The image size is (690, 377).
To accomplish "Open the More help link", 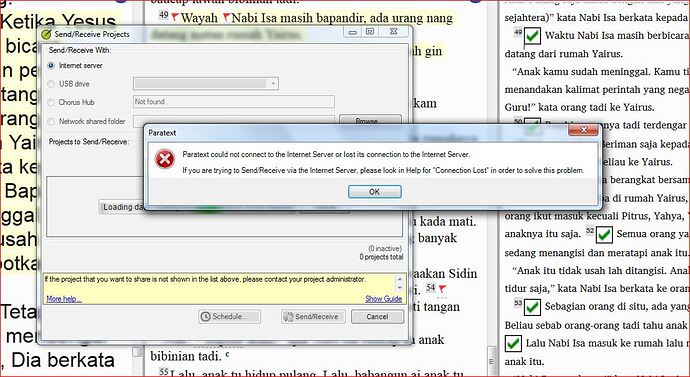I will point(64,299).
